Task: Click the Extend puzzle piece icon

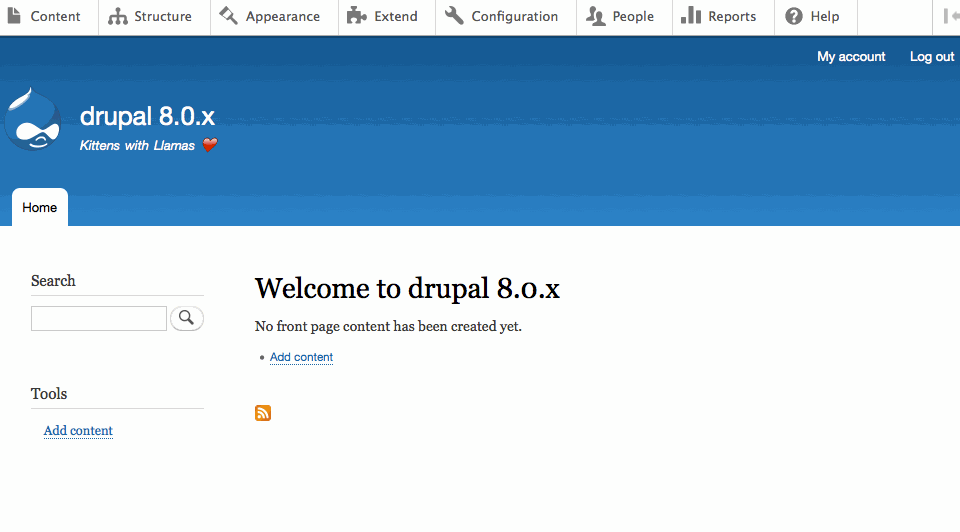Action: [x=356, y=15]
